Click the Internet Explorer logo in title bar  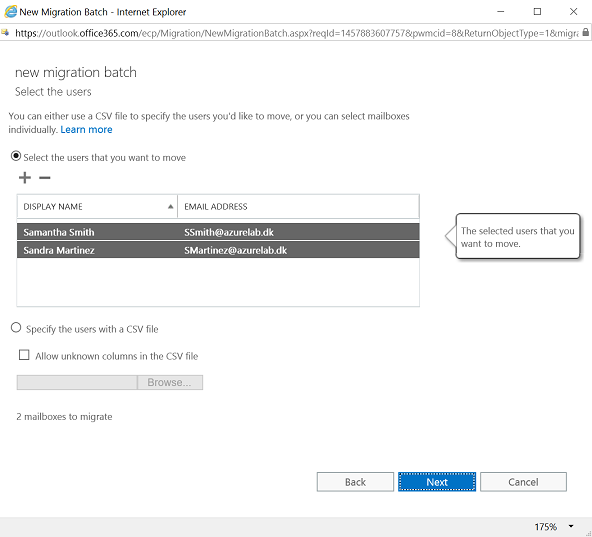pyautogui.click(x=11, y=12)
